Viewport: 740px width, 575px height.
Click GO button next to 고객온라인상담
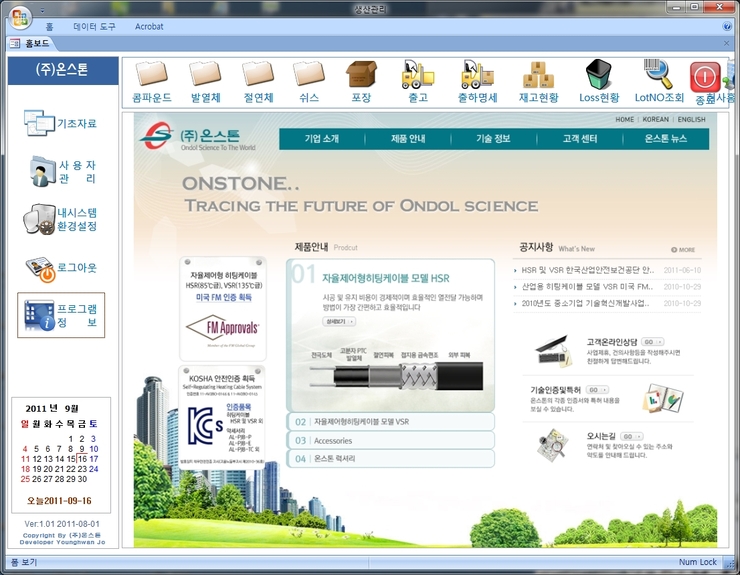(x=653, y=342)
